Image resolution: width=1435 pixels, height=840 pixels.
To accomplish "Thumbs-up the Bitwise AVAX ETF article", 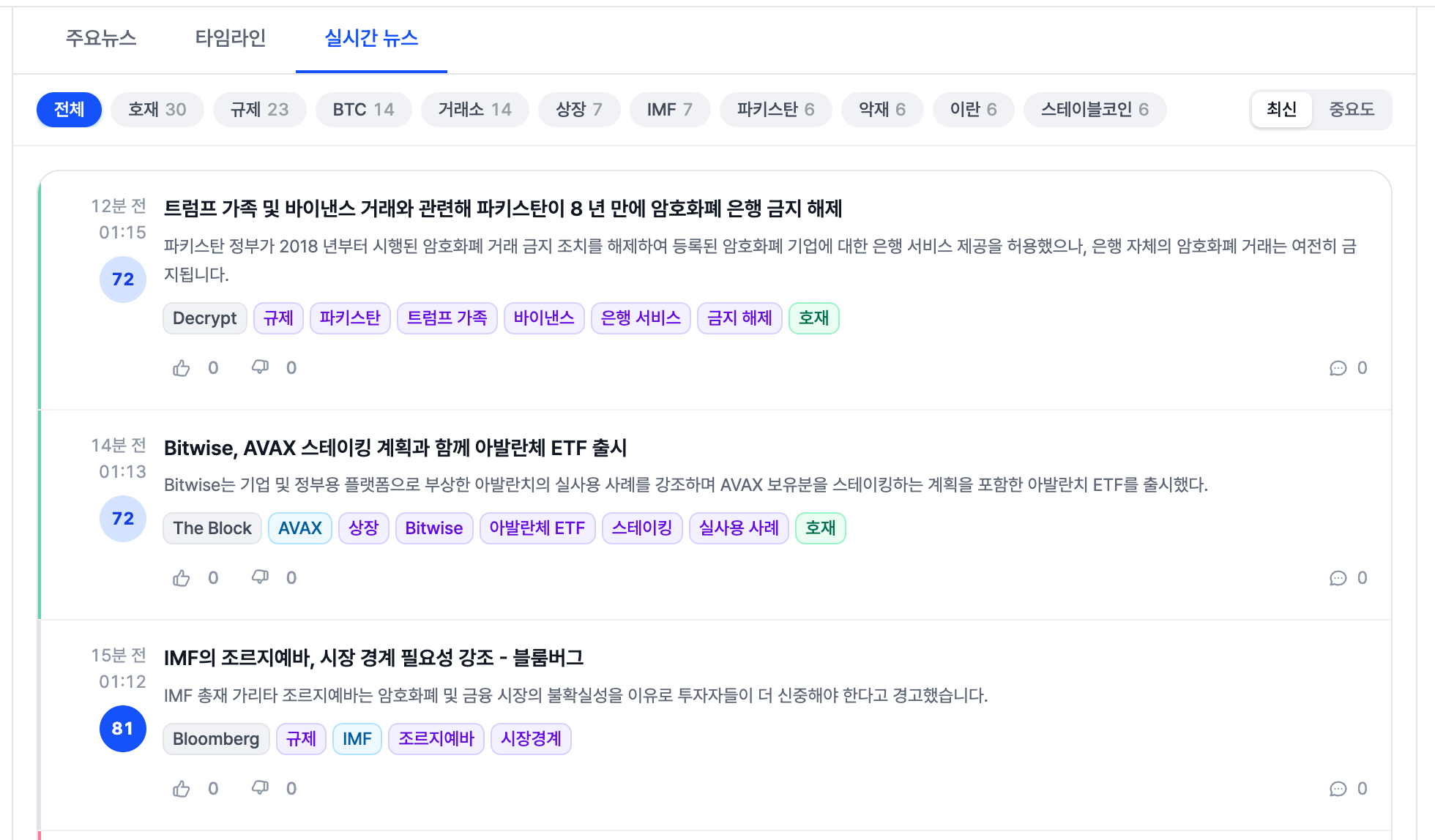I will click(x=182, y=578).
